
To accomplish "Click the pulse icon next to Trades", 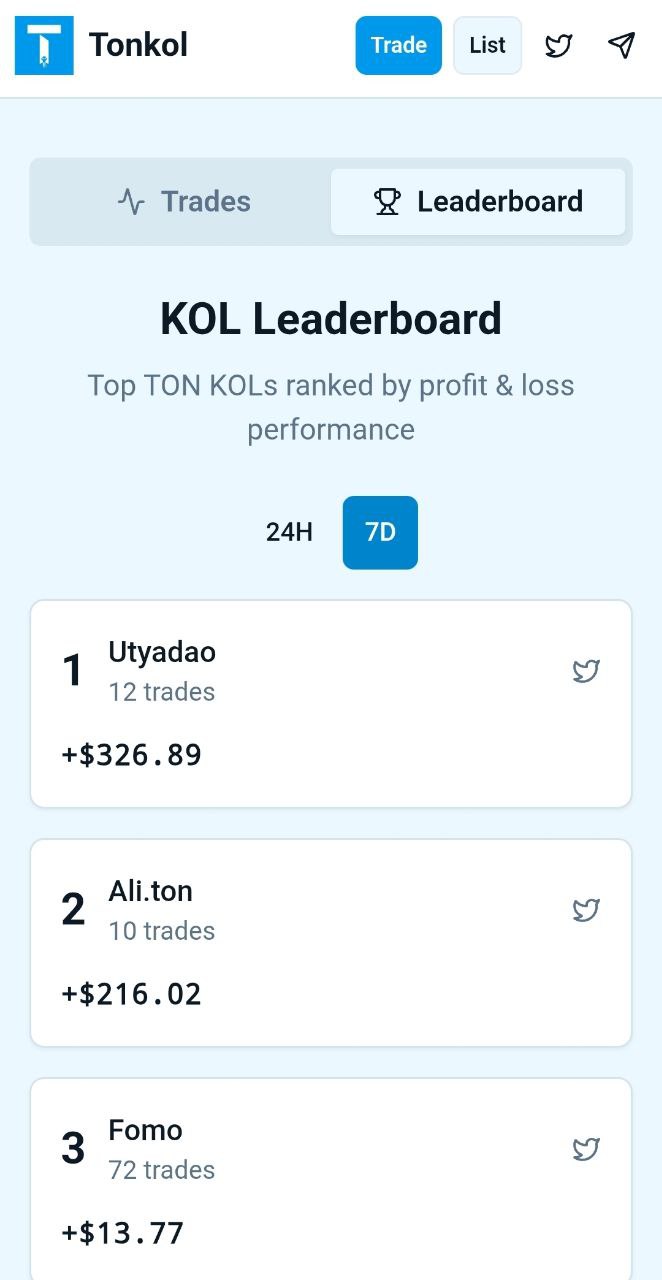I will click(x=130, y=201).
